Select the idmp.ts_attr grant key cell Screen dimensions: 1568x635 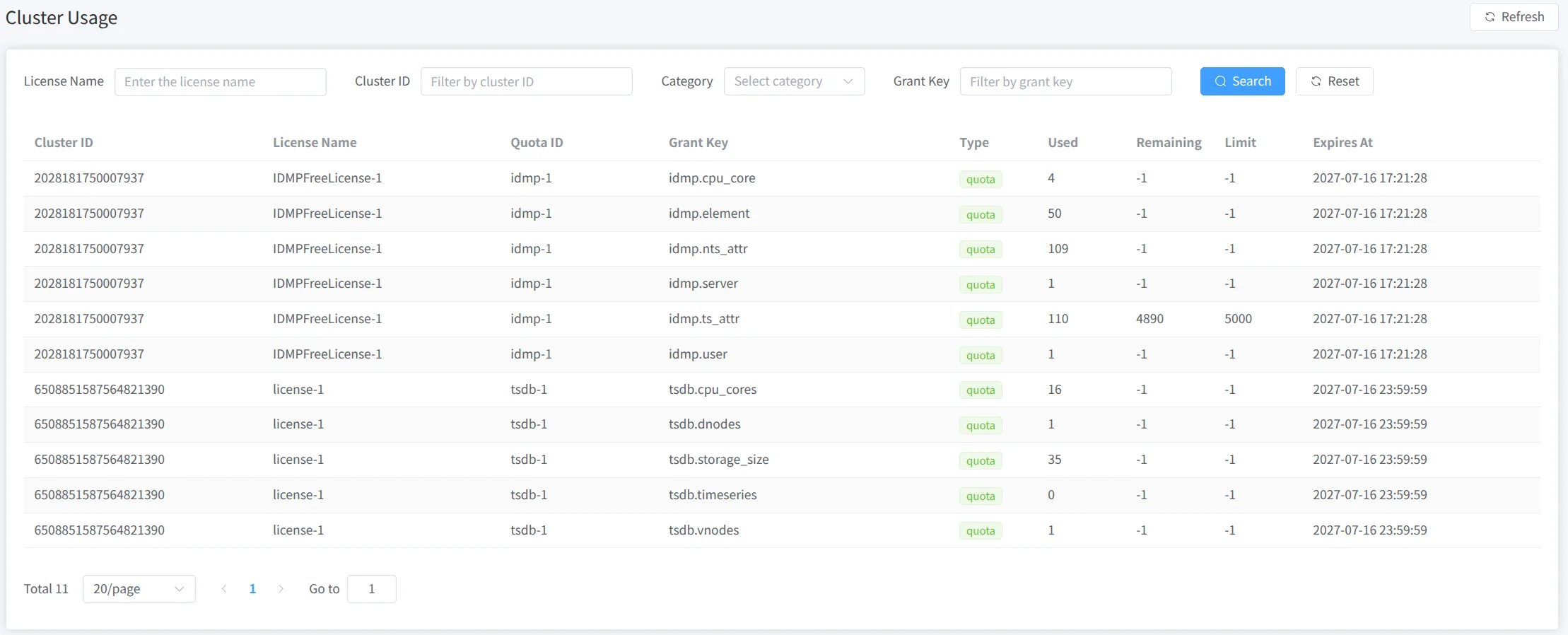704,319
